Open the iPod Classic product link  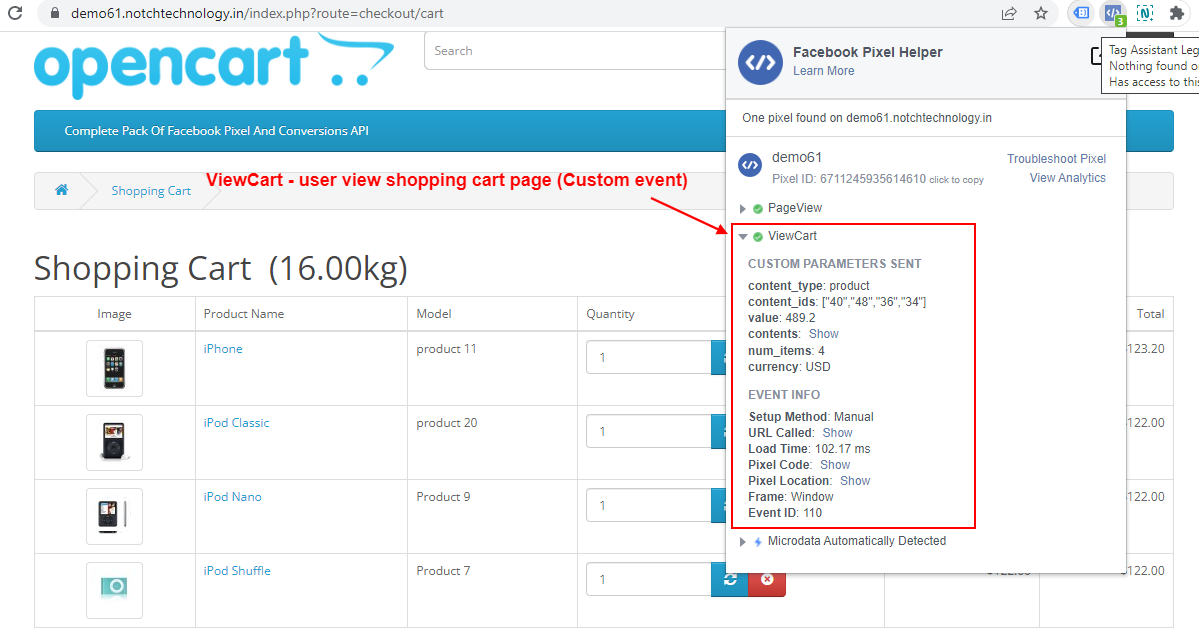236,423
